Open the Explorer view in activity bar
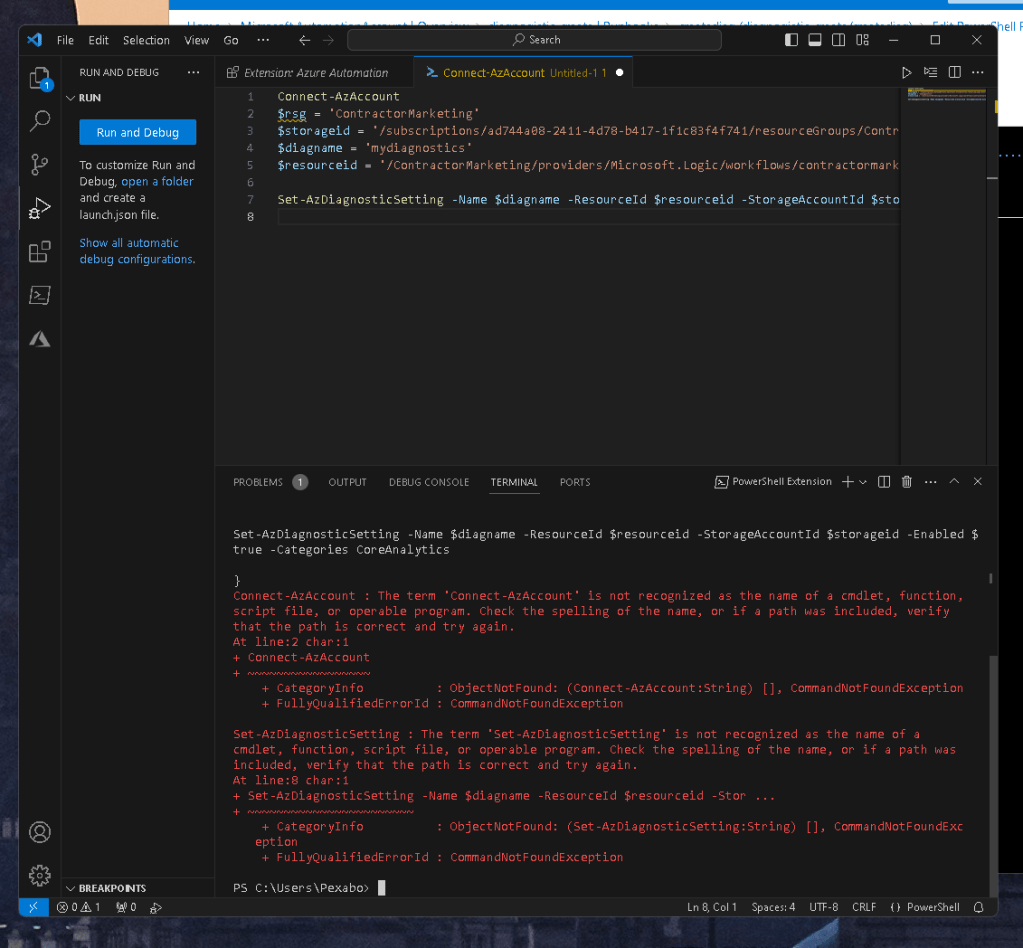 (x=40, y=79)
